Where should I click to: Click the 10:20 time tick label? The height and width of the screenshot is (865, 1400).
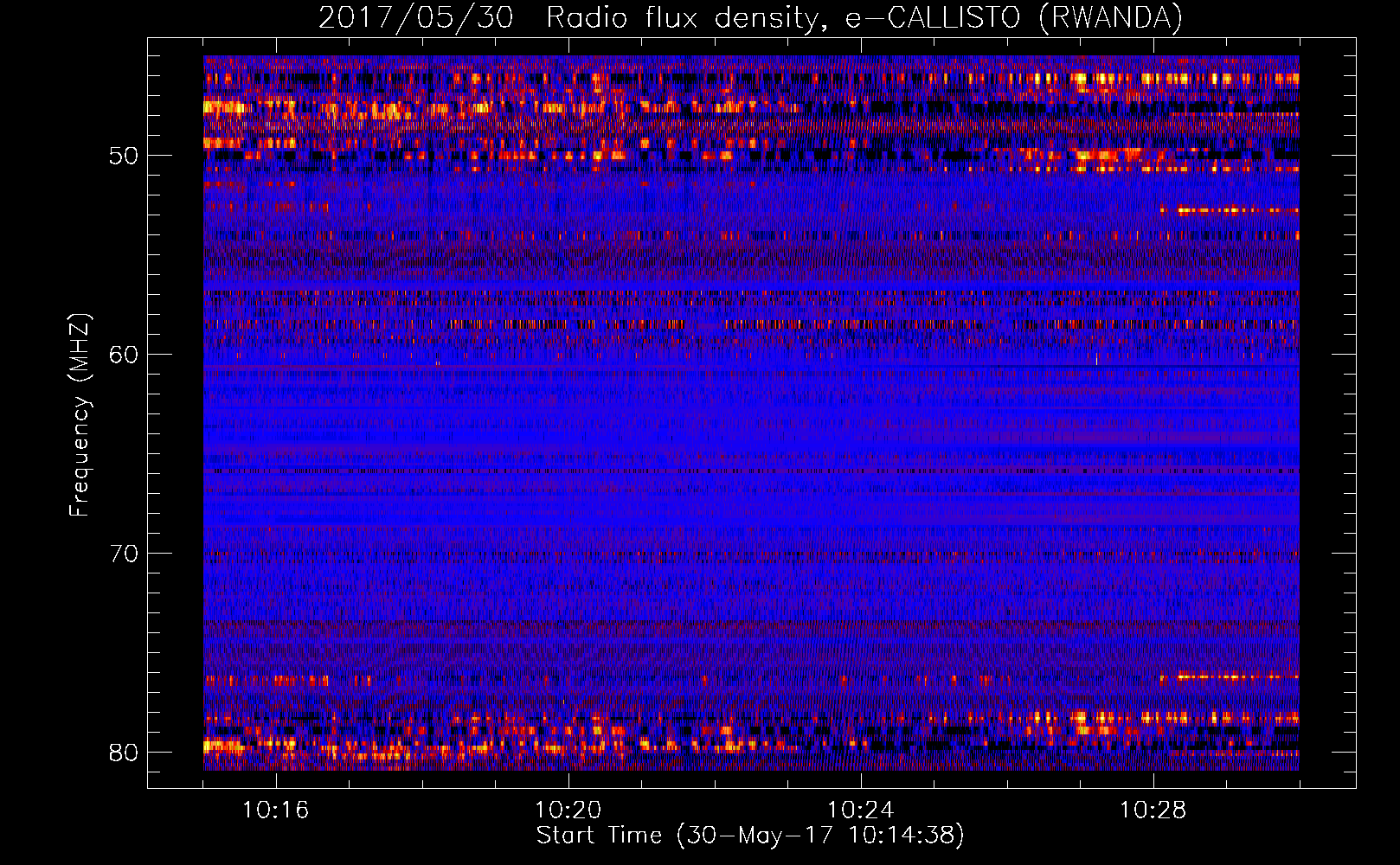click(x=568, y=811)
